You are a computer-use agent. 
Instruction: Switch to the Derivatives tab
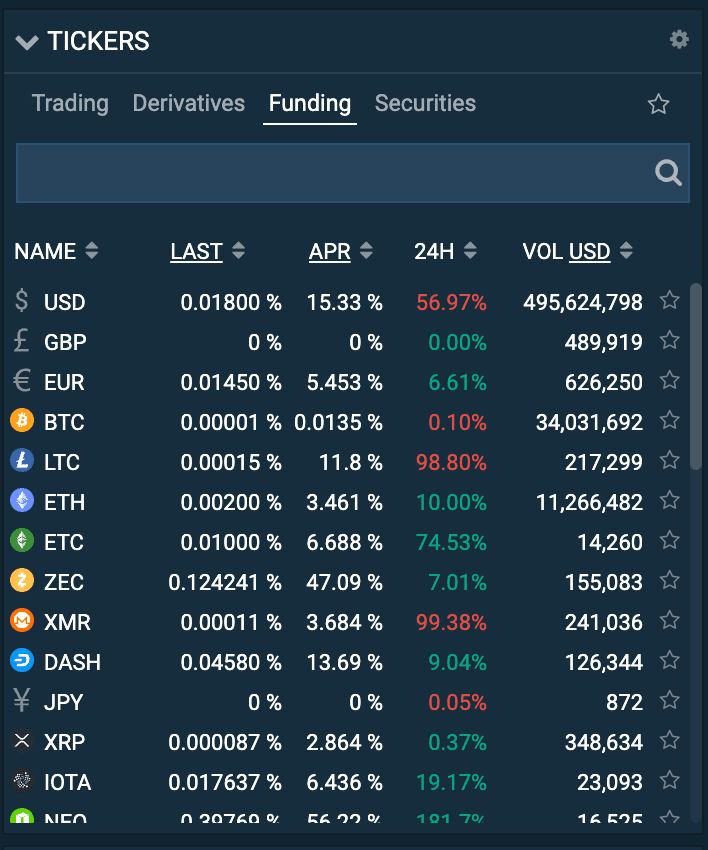pos(188,103)
